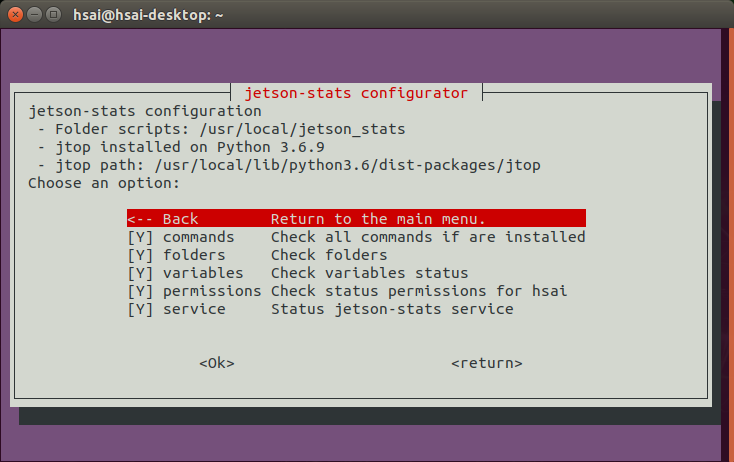Click the [Y] marker beside variables
This screenshot has height=462, width=734.
(x=140, y=273)
